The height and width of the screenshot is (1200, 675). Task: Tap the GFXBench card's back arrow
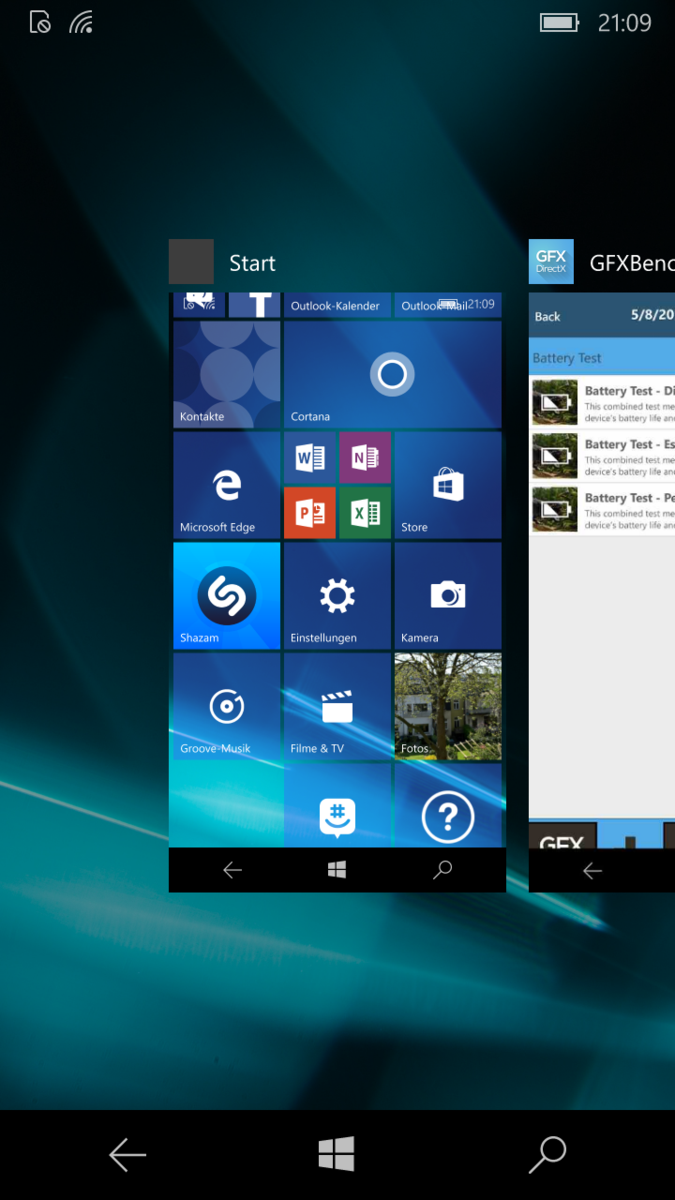(x=592, y=870)
